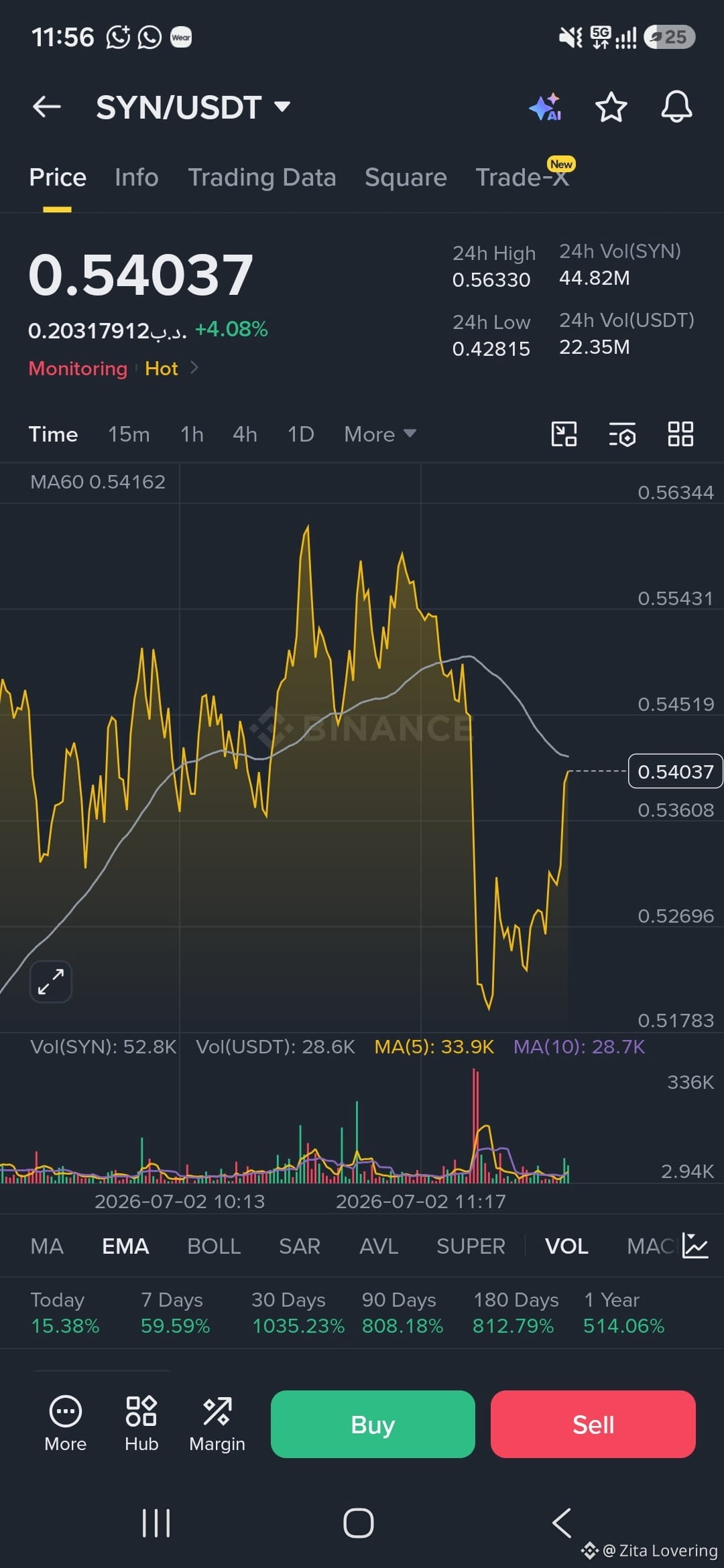Open the four-square grid layout icon
Viewport: 724px width, 1568px height.
pyautogui.click(x=680, y=434)
